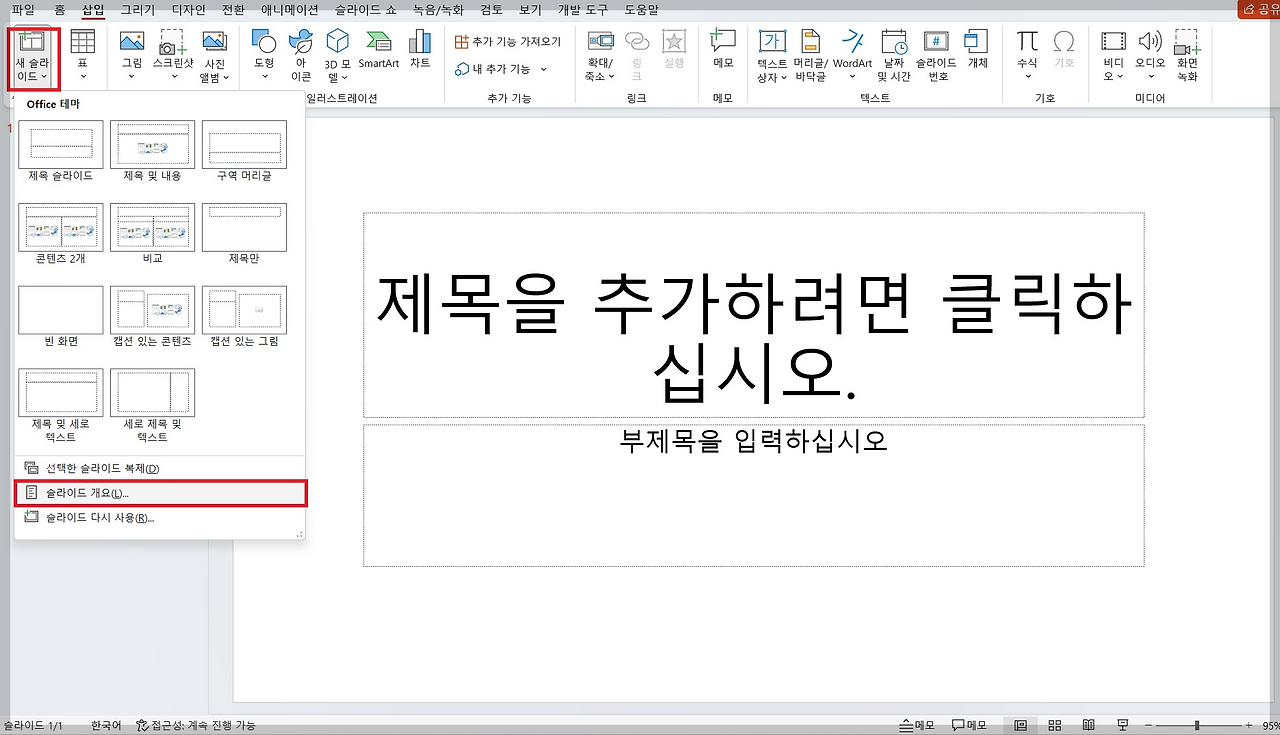
Task: Insert slide number with 슬라이드 번호
Action: (937, 55)
